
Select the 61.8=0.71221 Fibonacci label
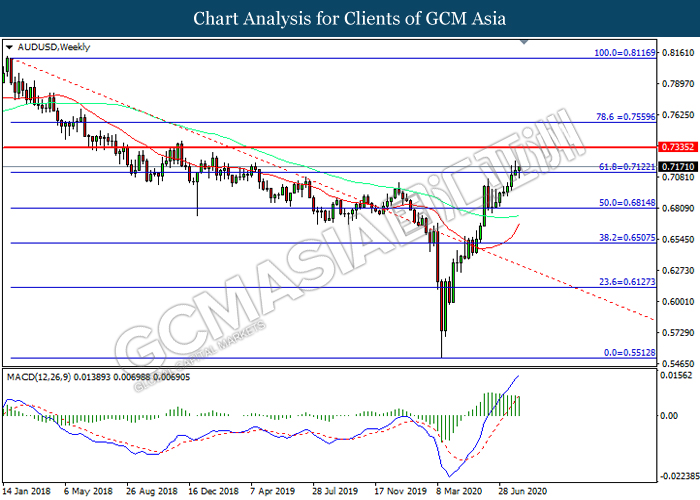tap(627, 167)
